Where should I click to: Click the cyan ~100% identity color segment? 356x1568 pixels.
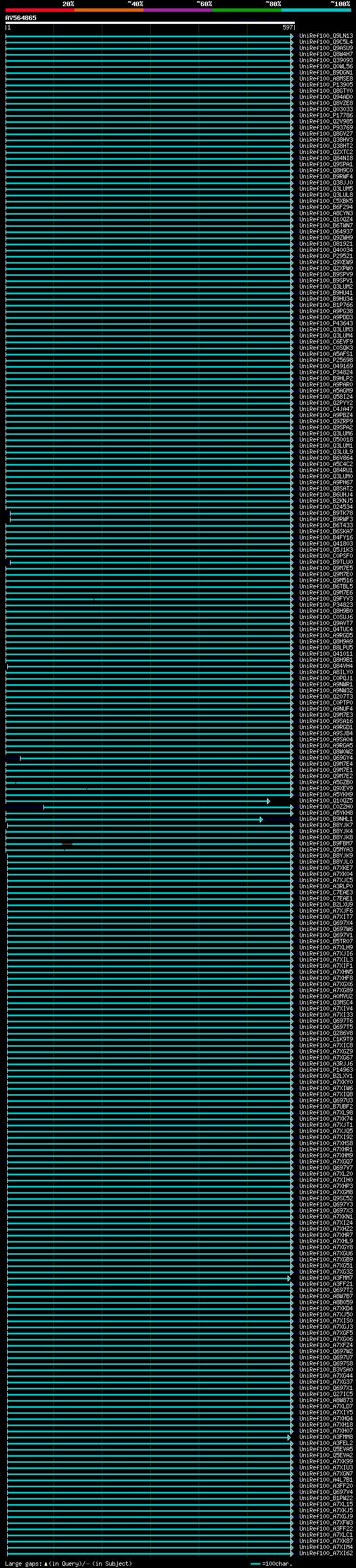point(316,10)
